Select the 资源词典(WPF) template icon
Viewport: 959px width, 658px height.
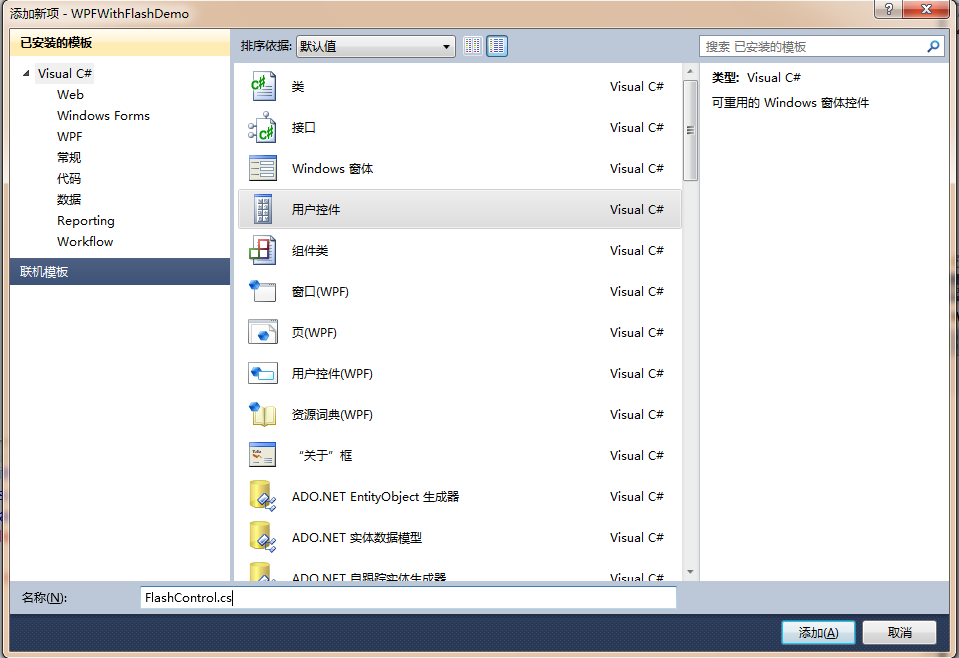(263, 414)
